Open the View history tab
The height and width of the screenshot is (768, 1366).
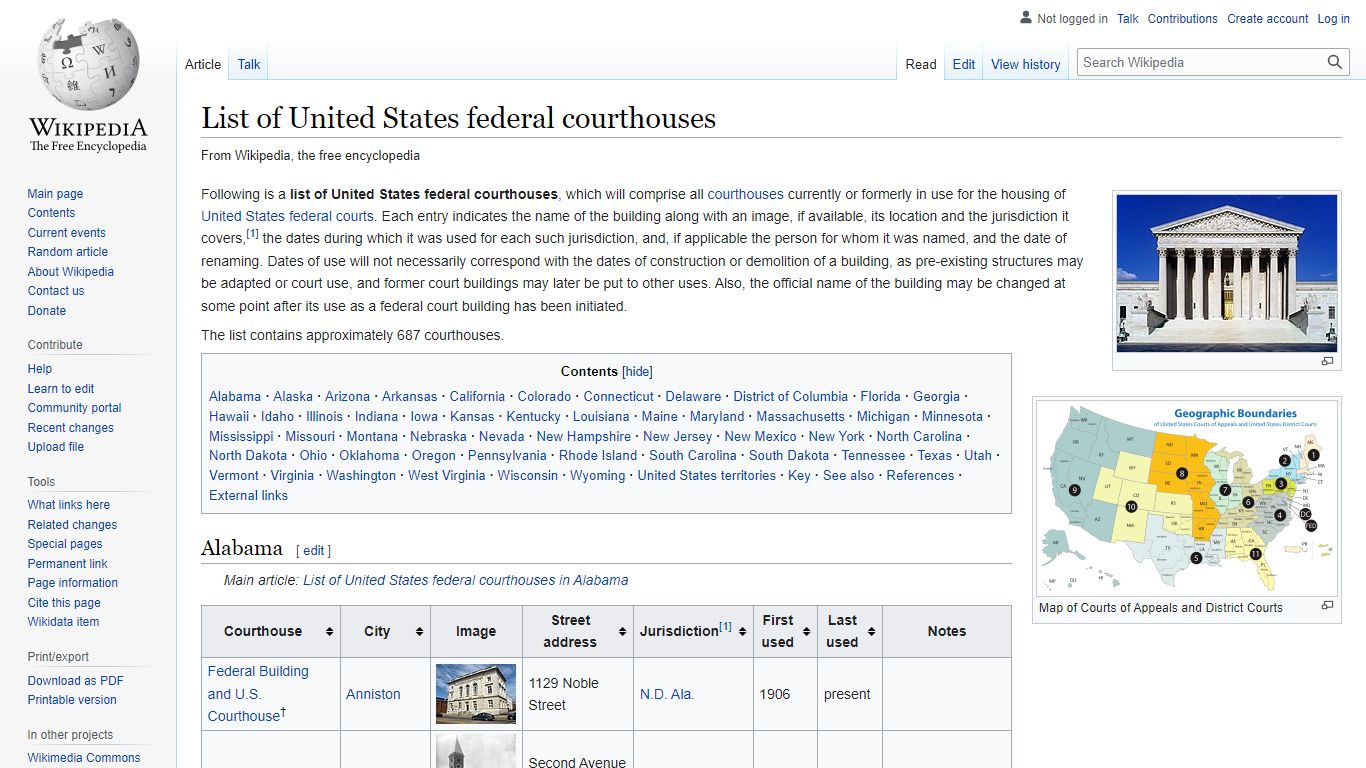click(1026, 64)
